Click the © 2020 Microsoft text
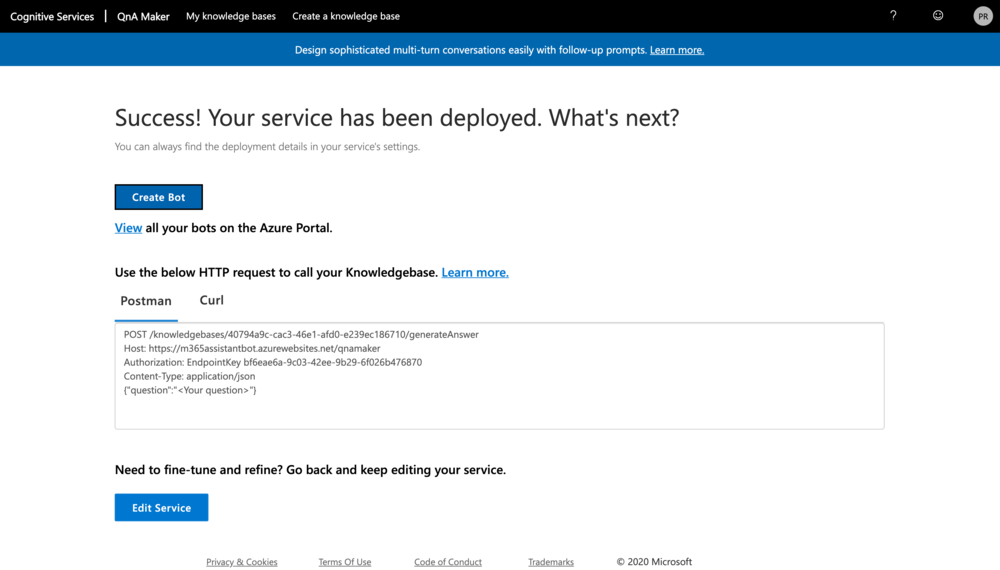The image size is (1000, 570). pos(654,562)
